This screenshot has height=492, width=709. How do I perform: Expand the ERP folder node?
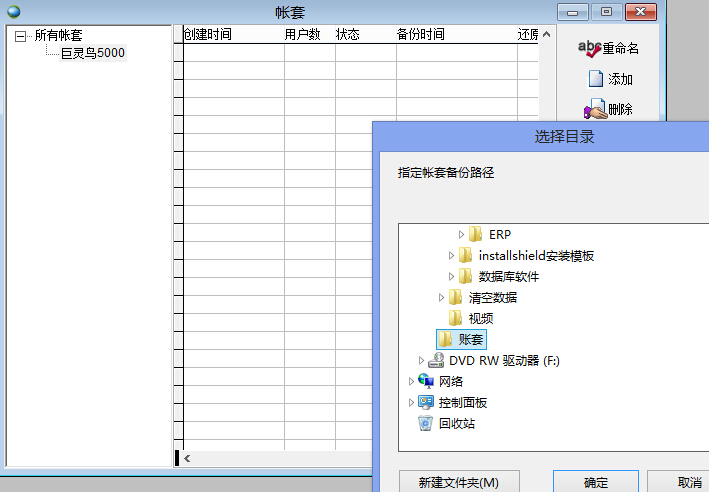point(461,234)
